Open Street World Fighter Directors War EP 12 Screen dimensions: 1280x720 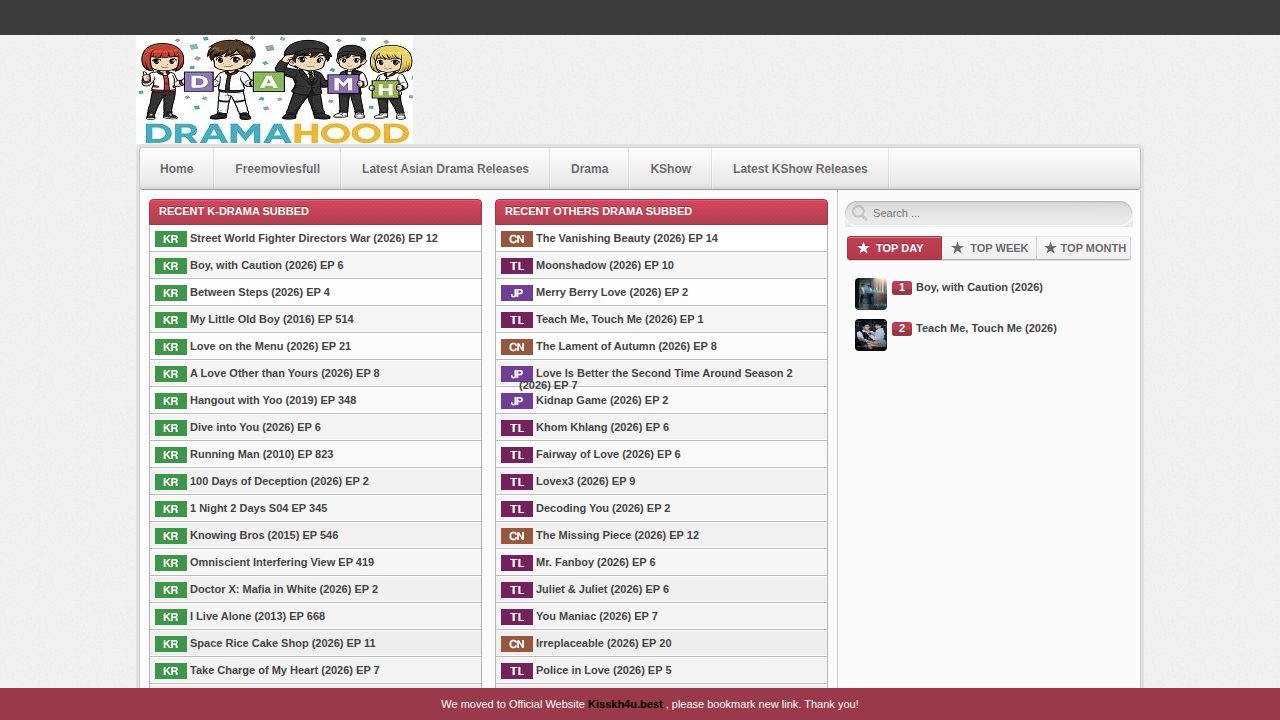pos(314,238)
